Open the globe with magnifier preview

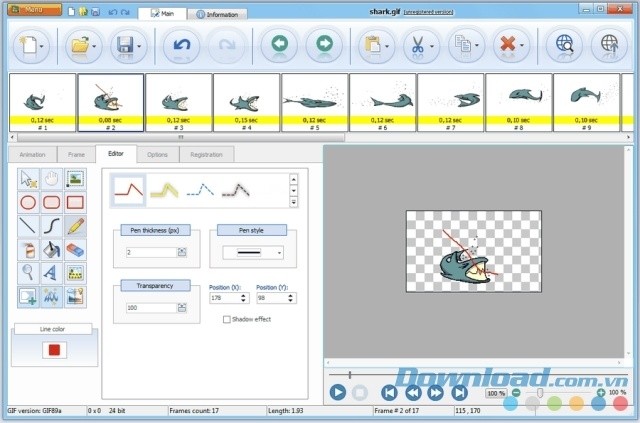(564, 45)
